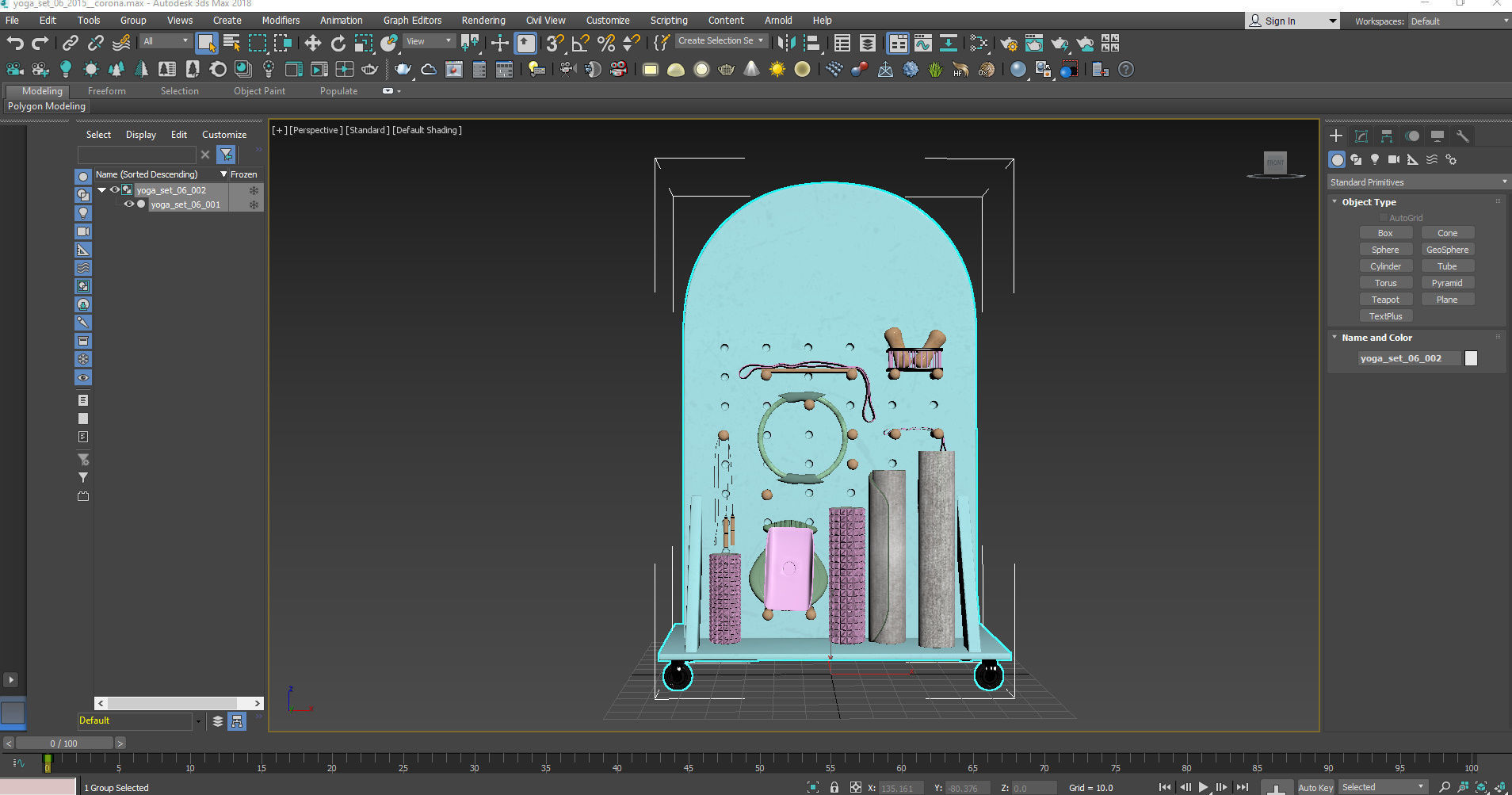1512x795 pixels.
Task: Click the Teapot primitive button
Action: [1385, 300]
